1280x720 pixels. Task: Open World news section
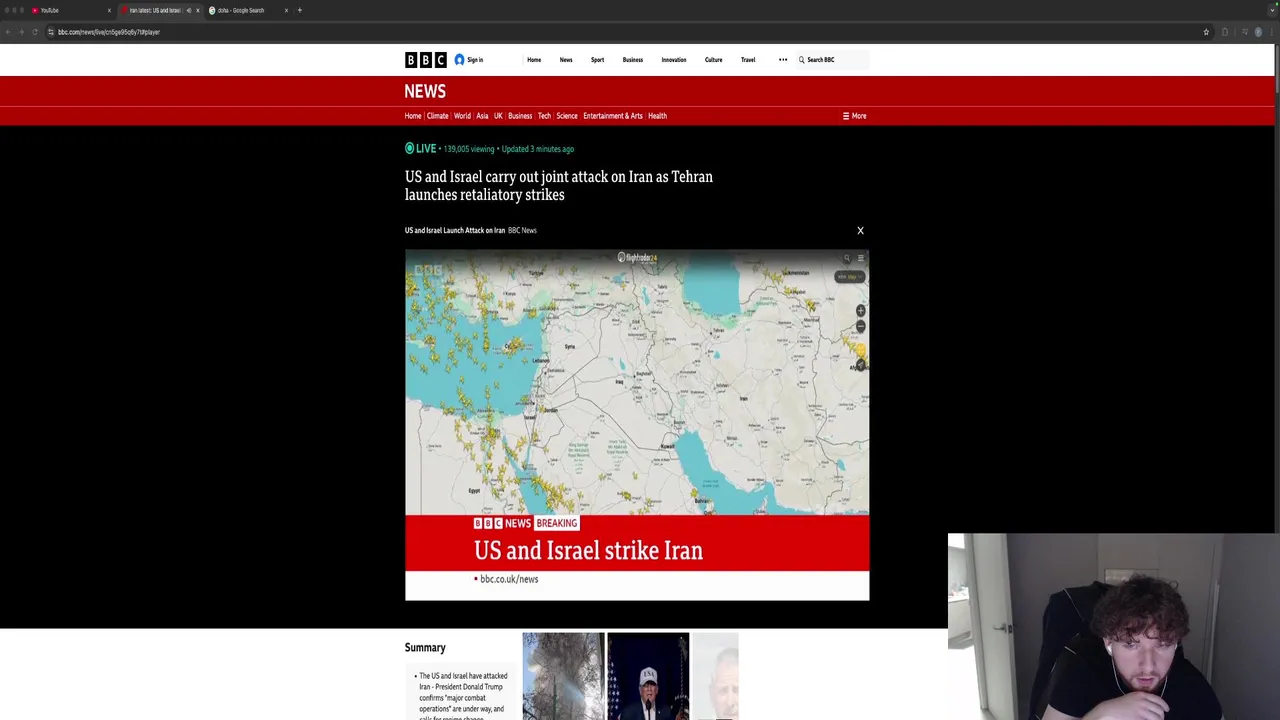point(462,116)
